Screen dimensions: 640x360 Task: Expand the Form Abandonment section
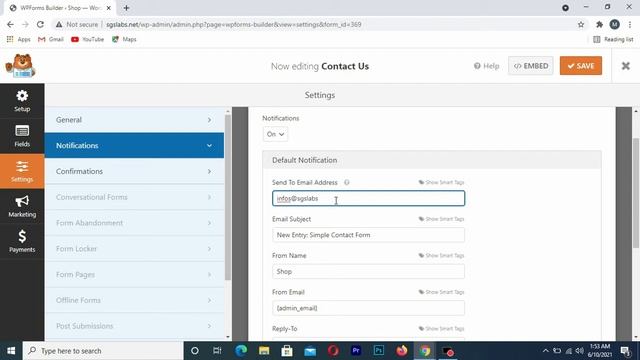[x=134, y=223]
